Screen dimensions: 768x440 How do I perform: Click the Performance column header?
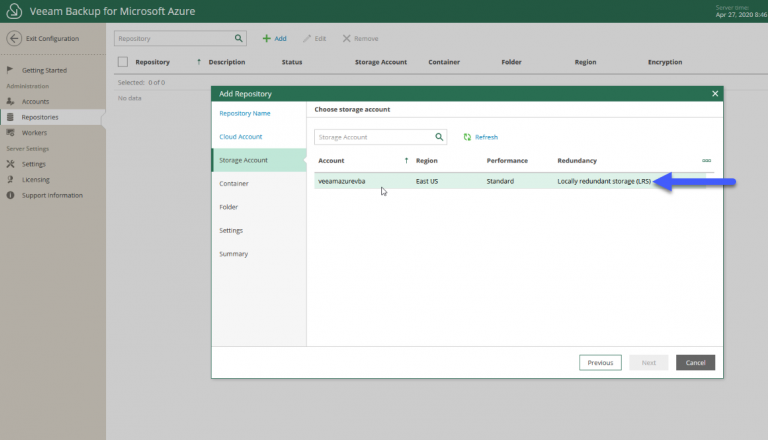pos(507,161)
